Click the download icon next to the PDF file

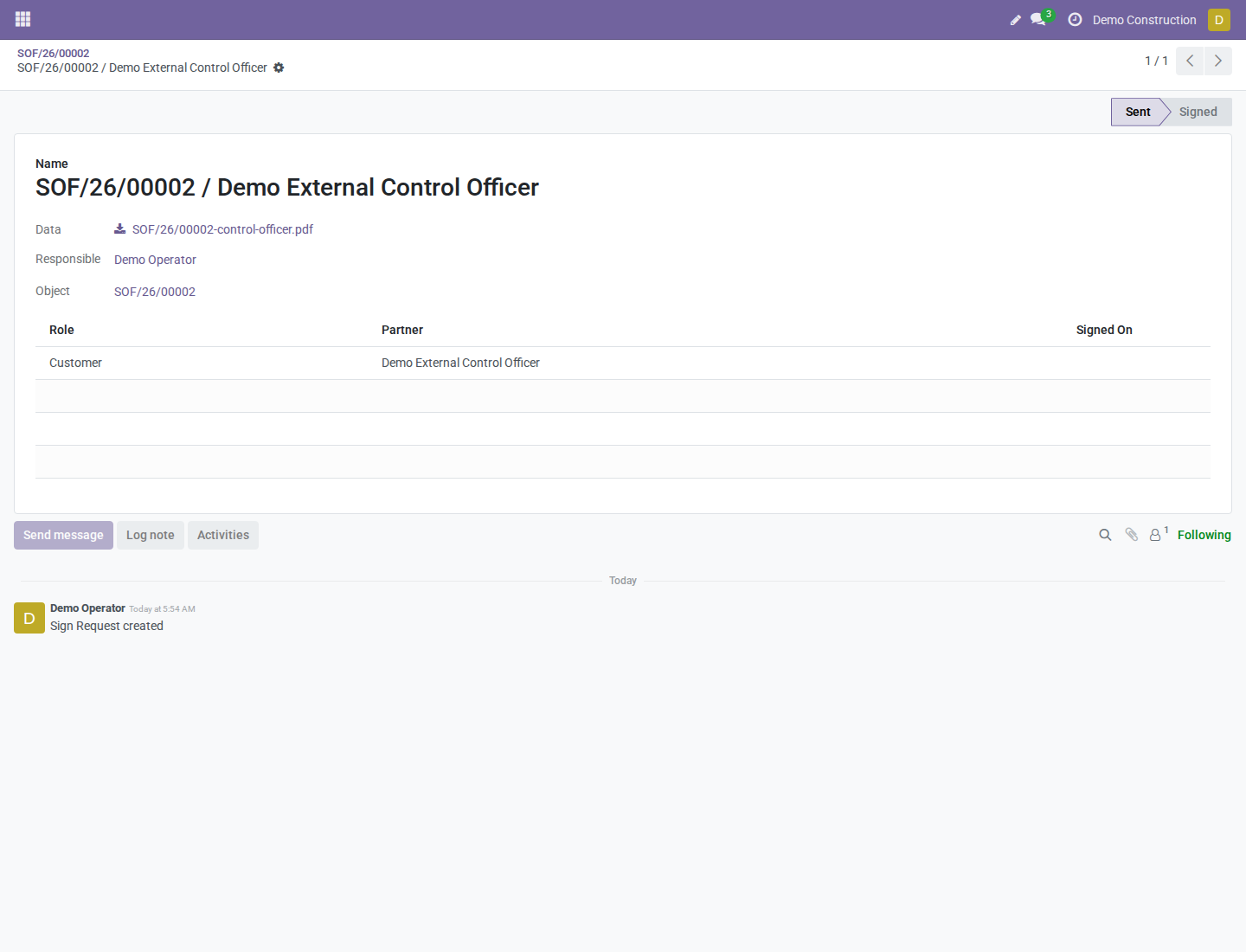[x=120, y=229]
